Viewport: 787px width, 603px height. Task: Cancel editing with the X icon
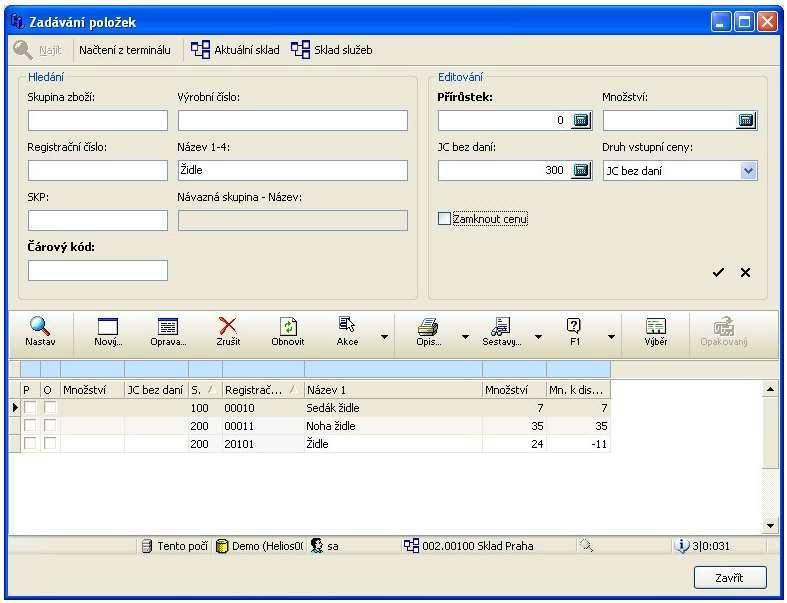click(745, 272)
